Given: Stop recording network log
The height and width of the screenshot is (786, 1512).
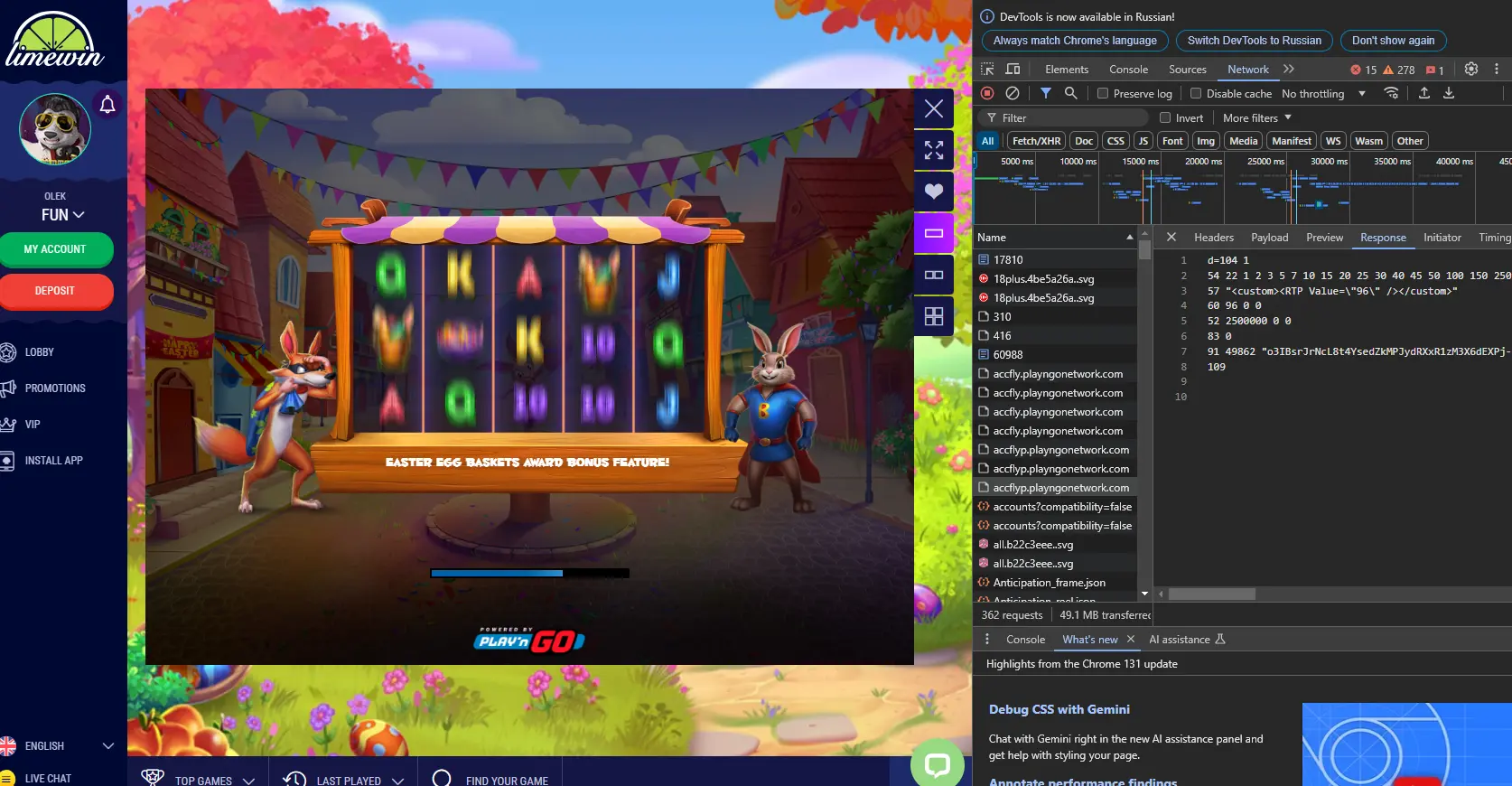Looking at the screenshot, I should pos(987,93).
